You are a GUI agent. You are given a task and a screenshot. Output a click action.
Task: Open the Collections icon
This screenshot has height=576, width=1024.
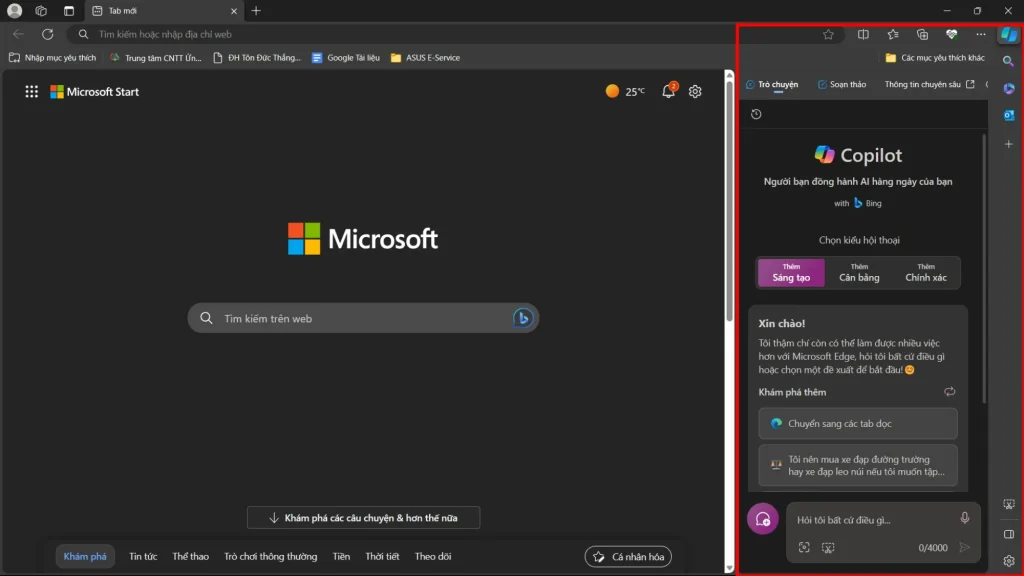922,35
